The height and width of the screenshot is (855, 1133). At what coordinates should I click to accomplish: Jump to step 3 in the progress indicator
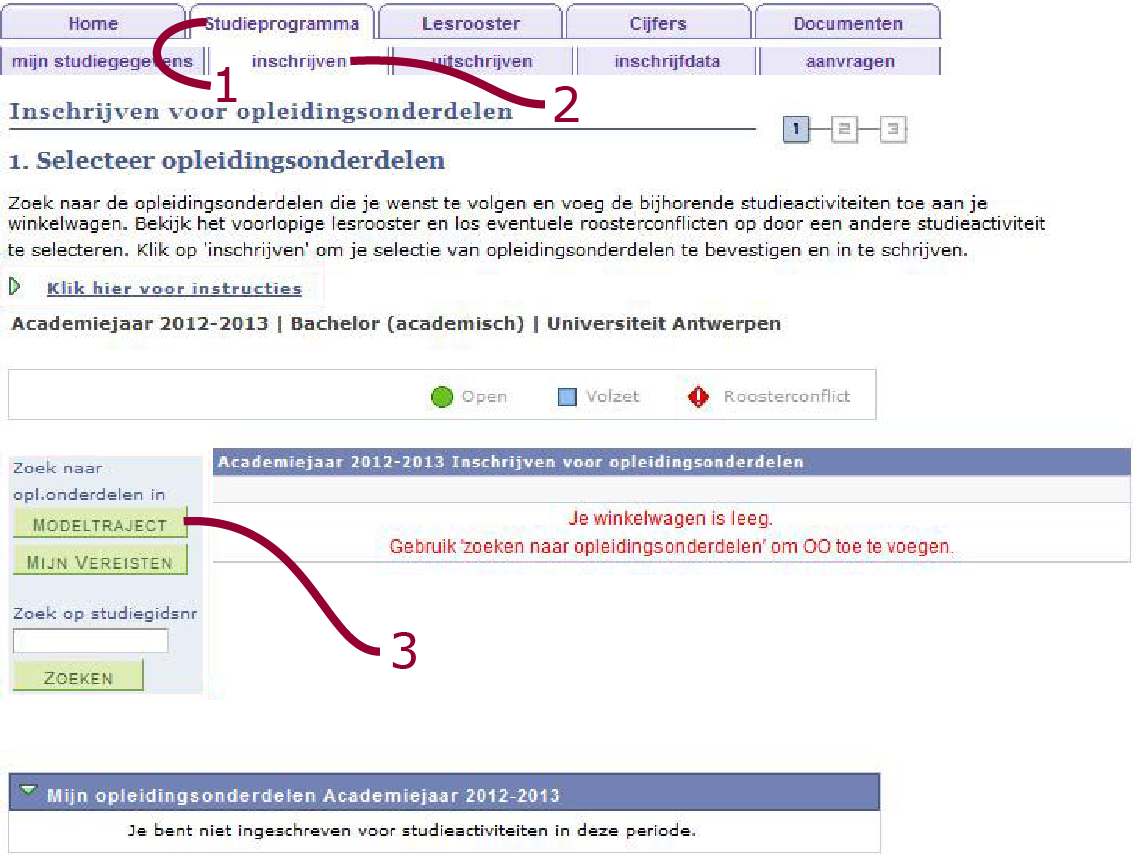pyautogui.click(x=893, y=129)
